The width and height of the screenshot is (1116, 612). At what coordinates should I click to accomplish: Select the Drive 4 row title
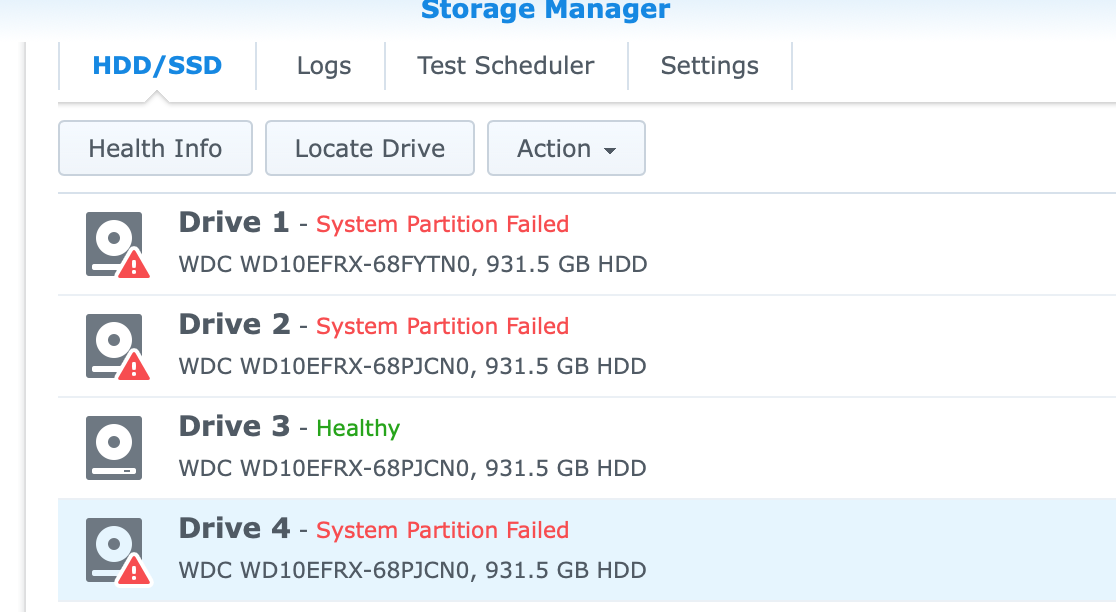coord(234,528)
